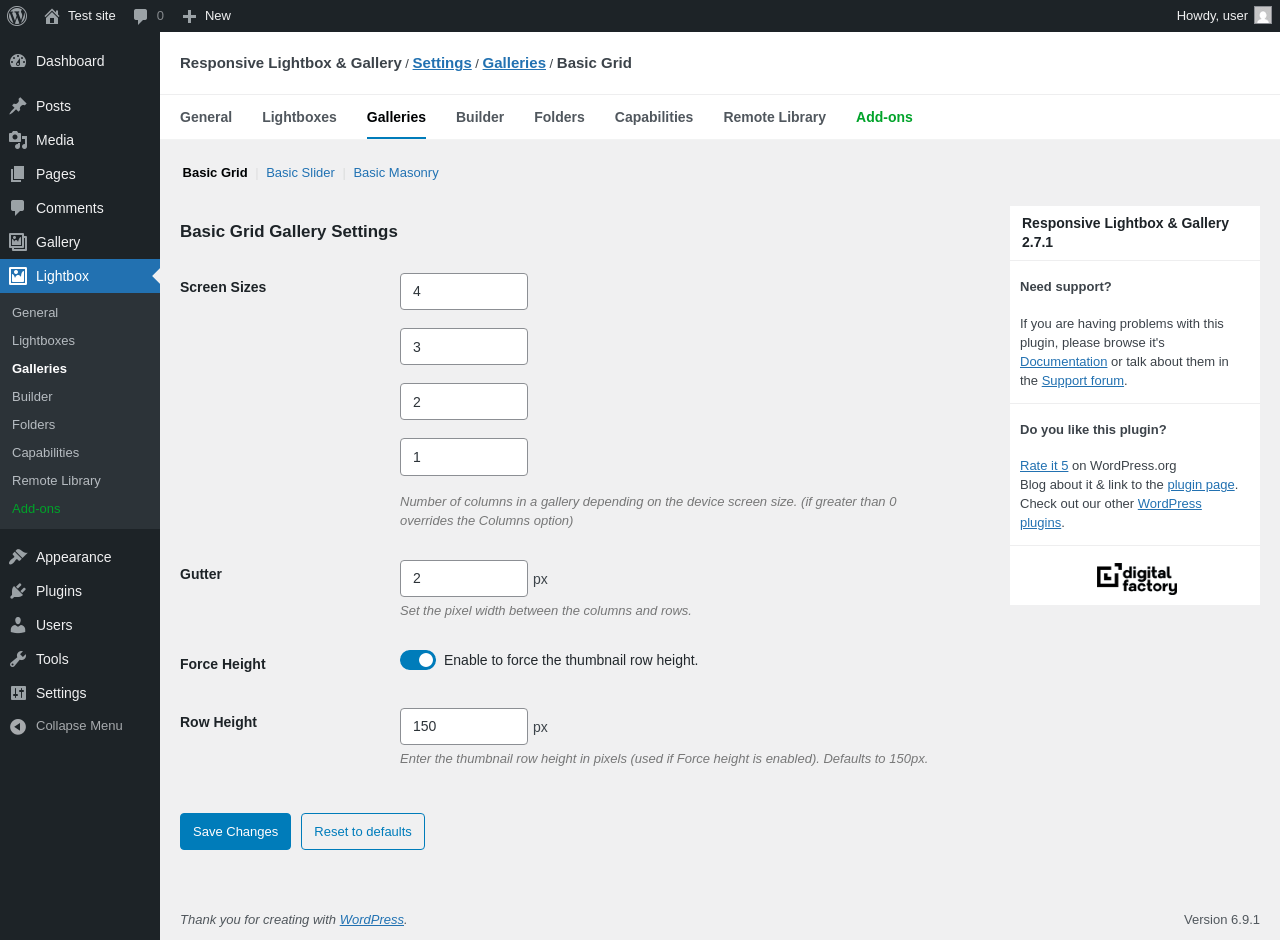Open the Support forum link

coord(1082,380)
